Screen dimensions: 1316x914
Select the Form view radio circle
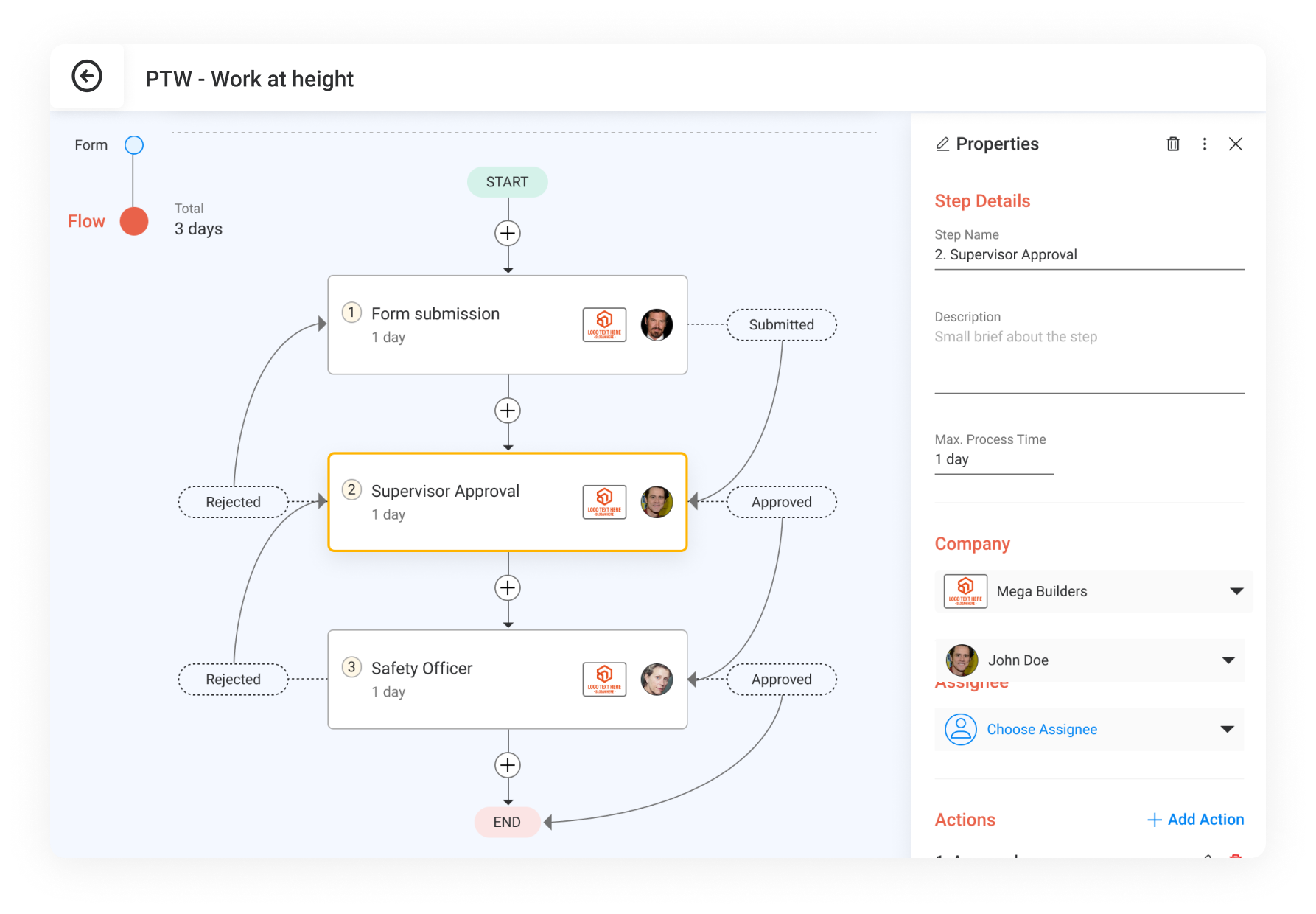(x=133, y=145)
